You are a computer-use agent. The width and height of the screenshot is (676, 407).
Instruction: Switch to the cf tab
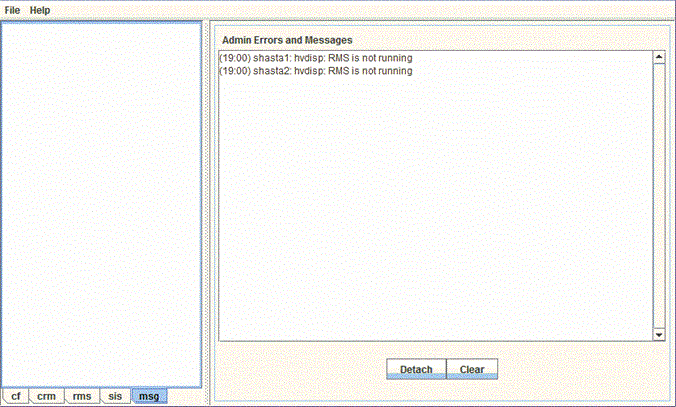coord(15,396)
